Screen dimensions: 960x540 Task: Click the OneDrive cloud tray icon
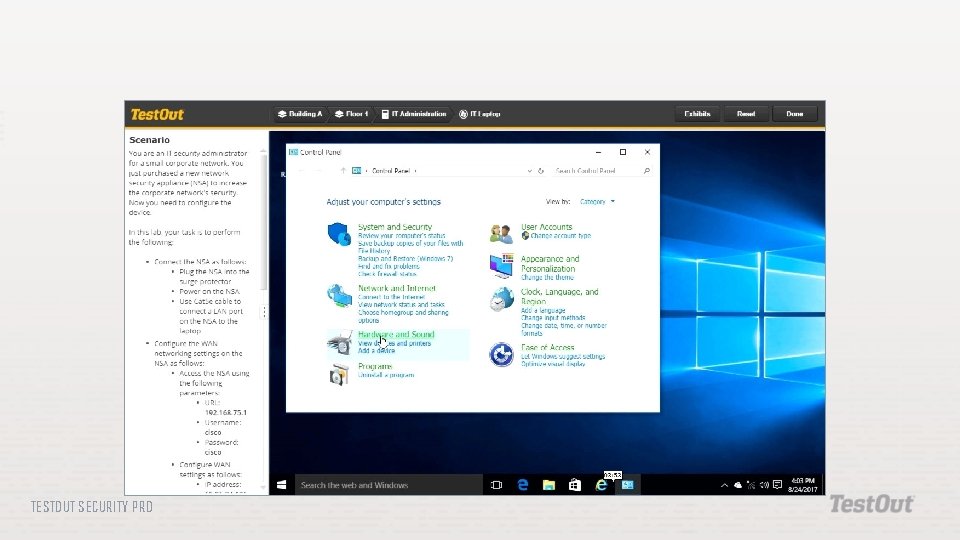coord(738,485)
